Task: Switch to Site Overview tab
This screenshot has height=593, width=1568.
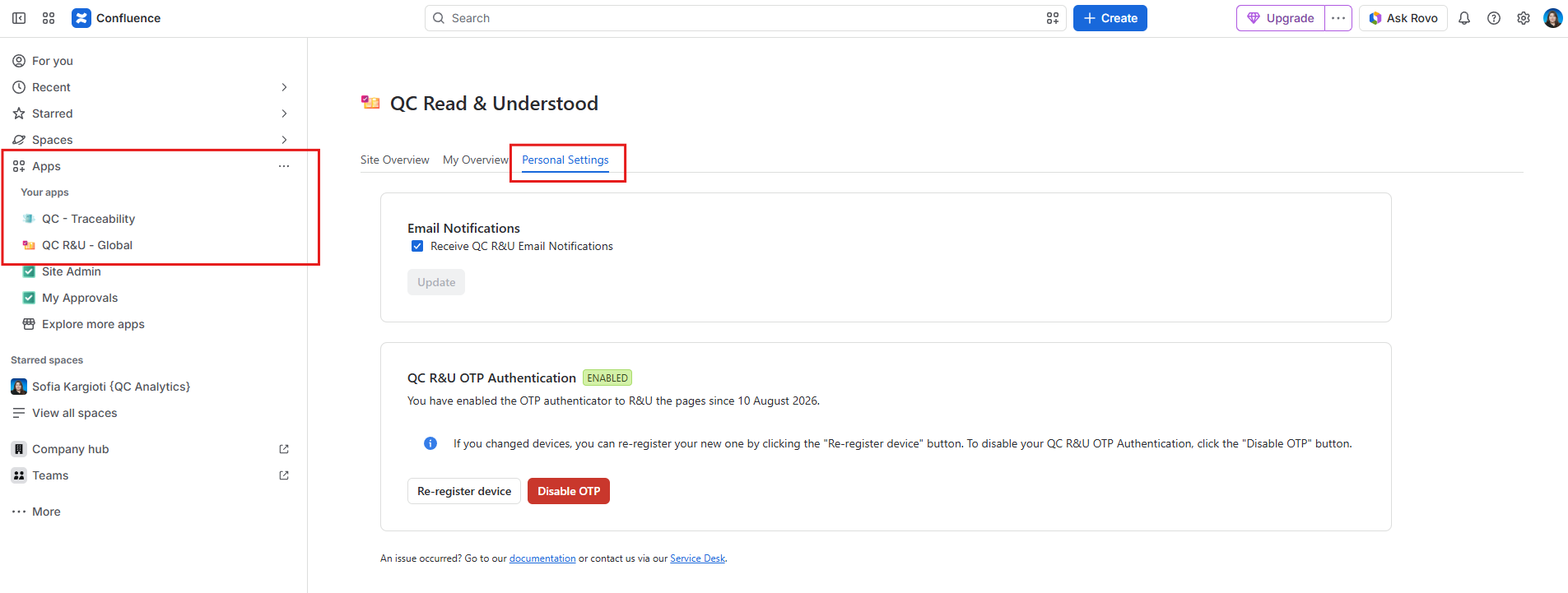Action: click(394, 160)
